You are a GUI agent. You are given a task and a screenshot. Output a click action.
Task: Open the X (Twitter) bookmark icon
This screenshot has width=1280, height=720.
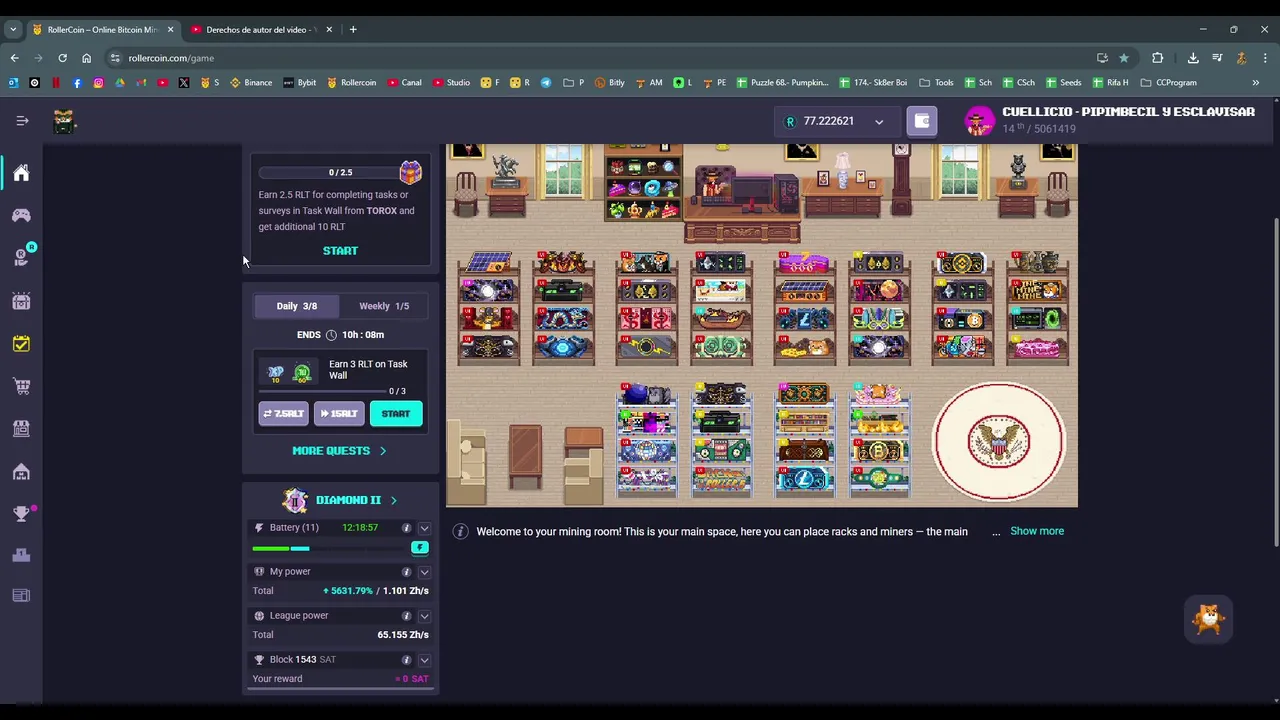[x=184, y=83]
